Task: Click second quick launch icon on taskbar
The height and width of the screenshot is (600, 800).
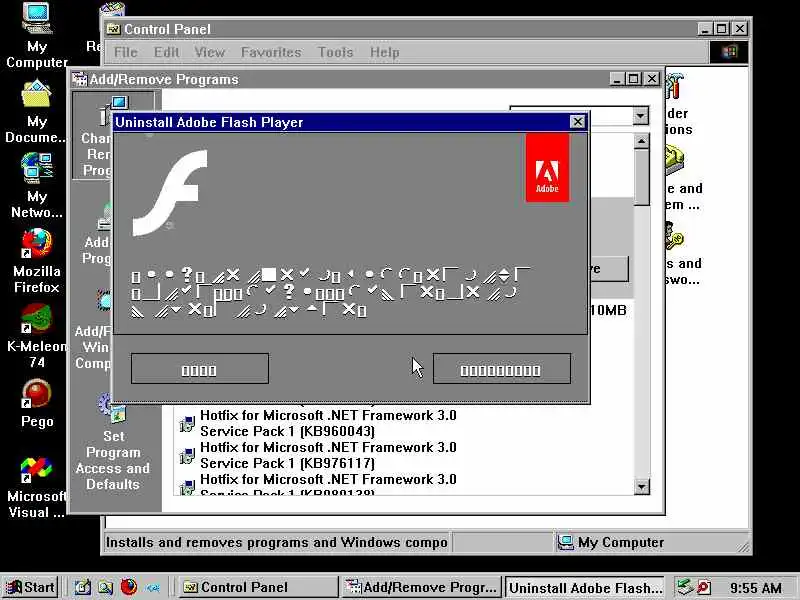Action: click(x=106, y=587)
